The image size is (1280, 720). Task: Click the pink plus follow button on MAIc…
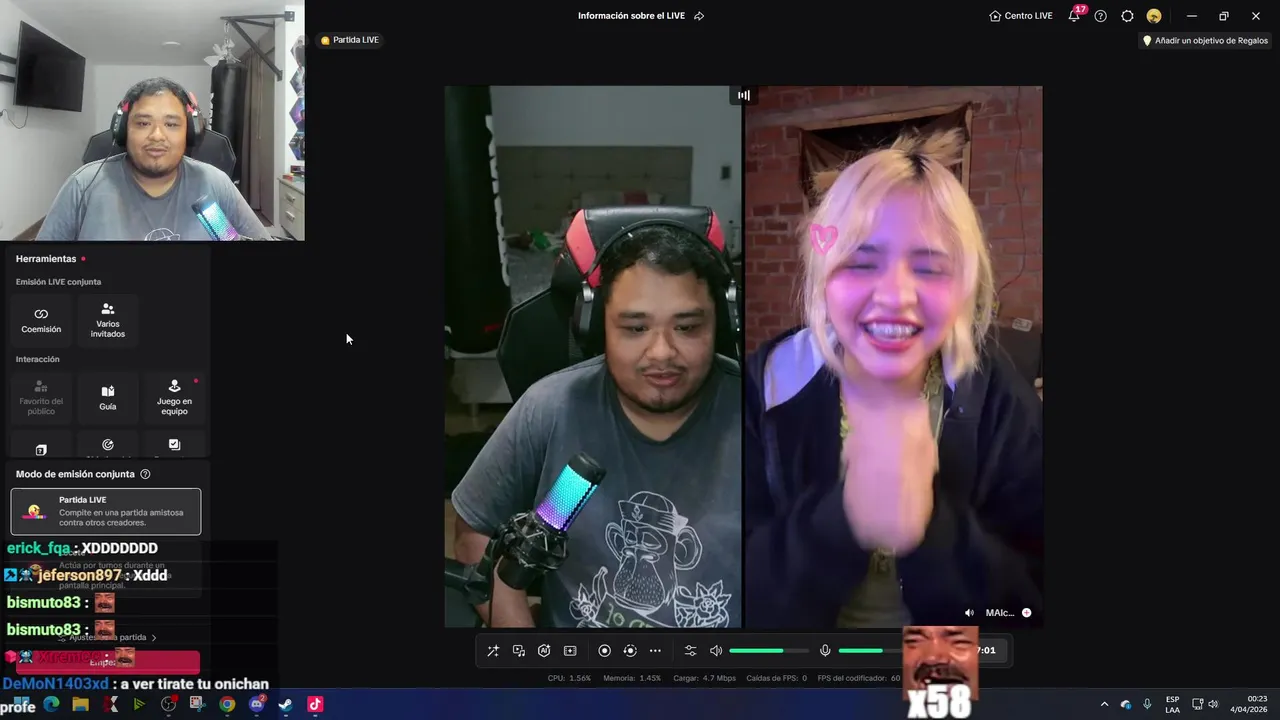1026,613
